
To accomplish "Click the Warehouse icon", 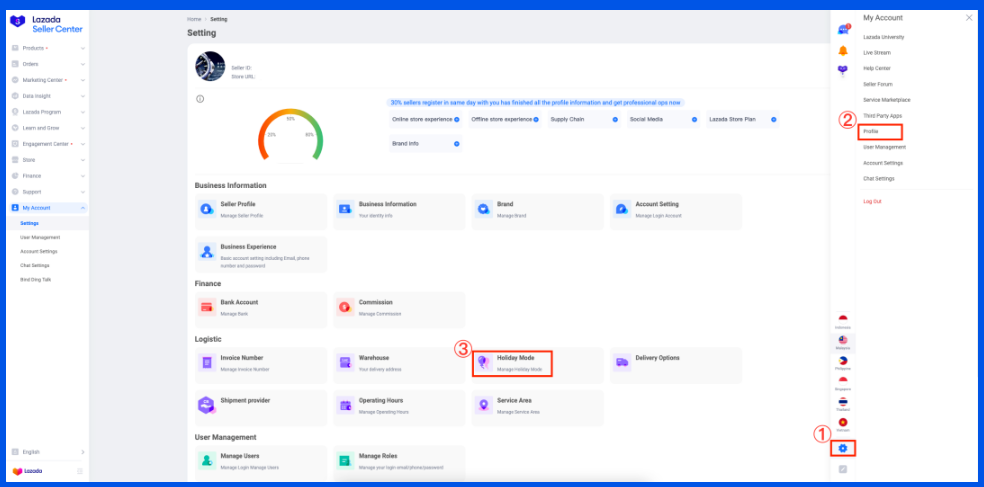I will [345, 362].
